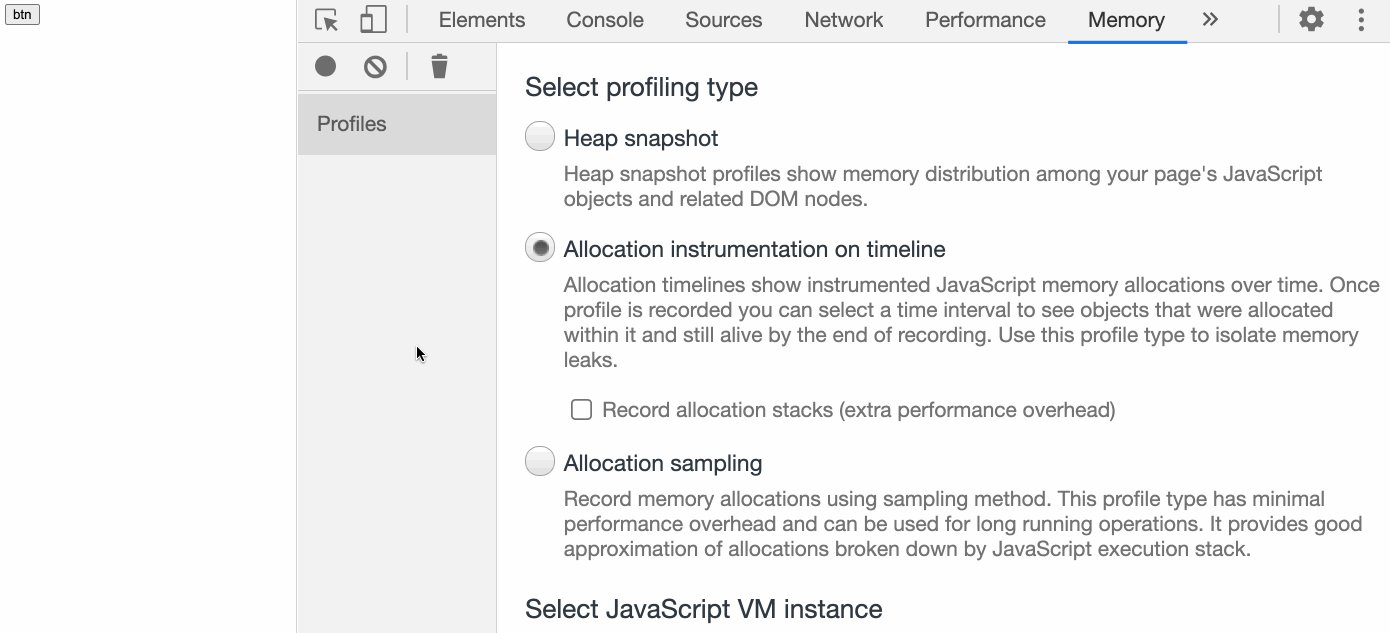Select the Heap snapshot radio button
Screen dimensions: 1390x633
click(x=540, y=137)
